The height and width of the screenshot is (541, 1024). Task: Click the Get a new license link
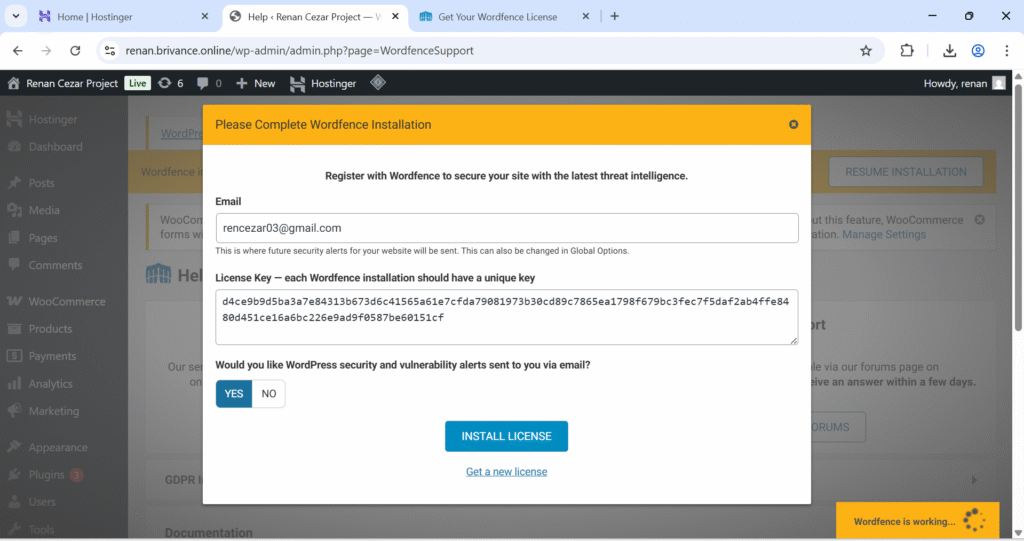click(506, 471)
